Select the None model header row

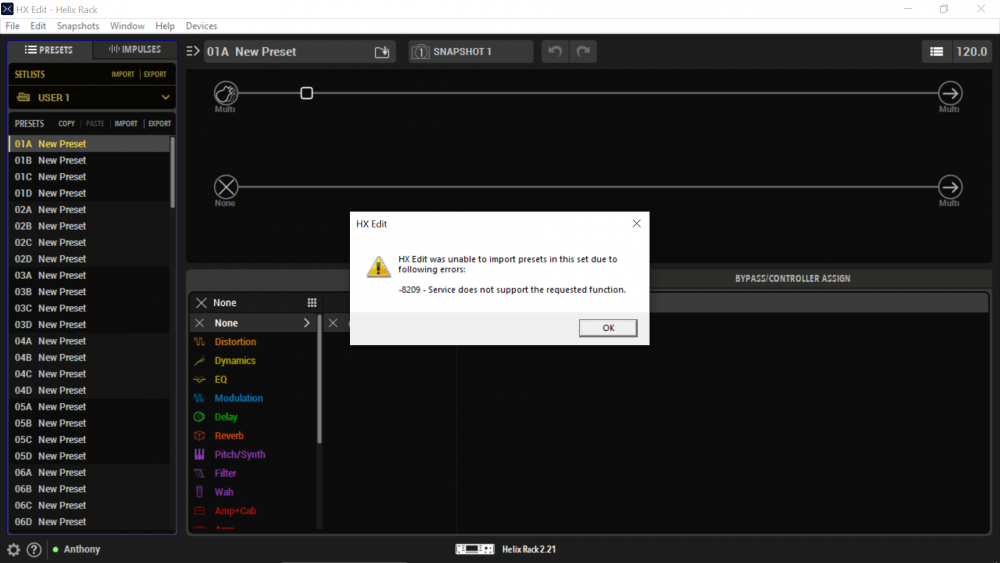[x=255, y=302]
